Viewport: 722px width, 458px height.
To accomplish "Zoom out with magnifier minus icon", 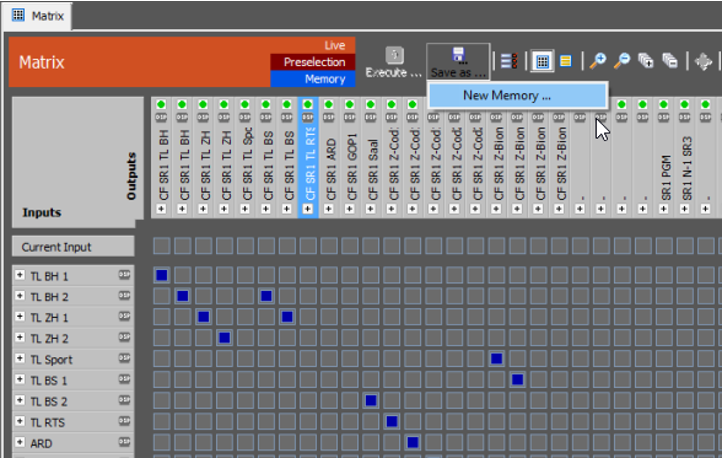I will pyautogui.click(x=622, y=61).
